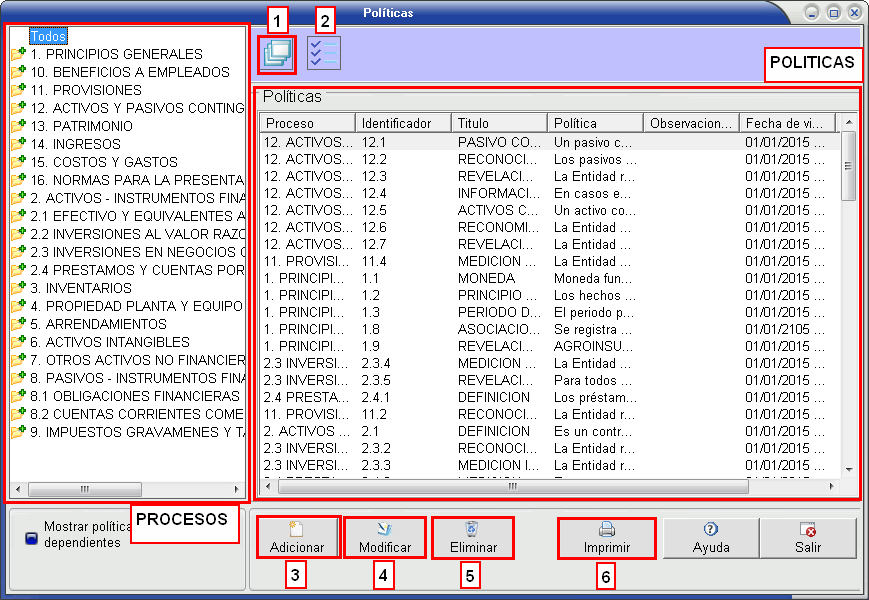
Task: Select 3. INVENTARIOS in the process tree
Action: click(x=80, y=288)
